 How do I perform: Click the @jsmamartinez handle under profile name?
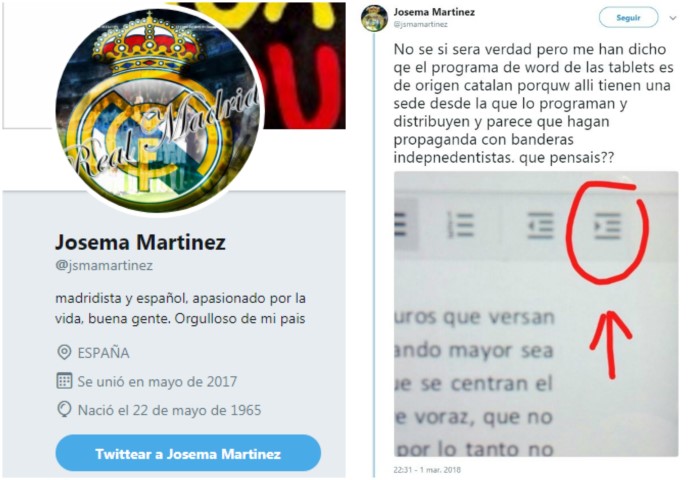(104, 265)
